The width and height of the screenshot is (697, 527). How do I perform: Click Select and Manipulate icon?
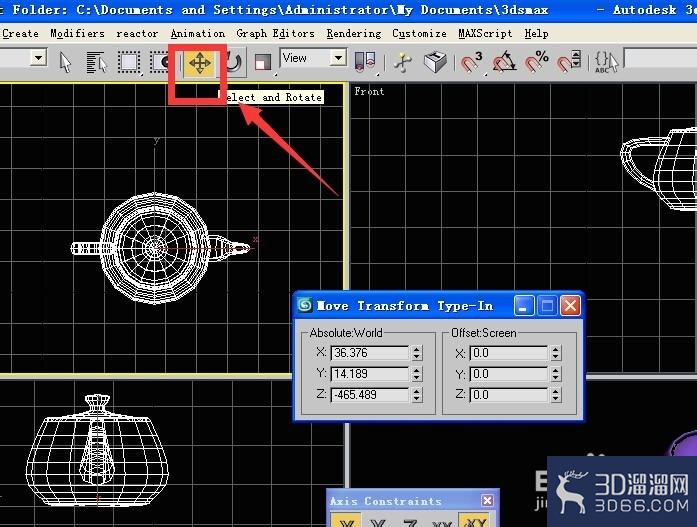(x=403, y=62)
